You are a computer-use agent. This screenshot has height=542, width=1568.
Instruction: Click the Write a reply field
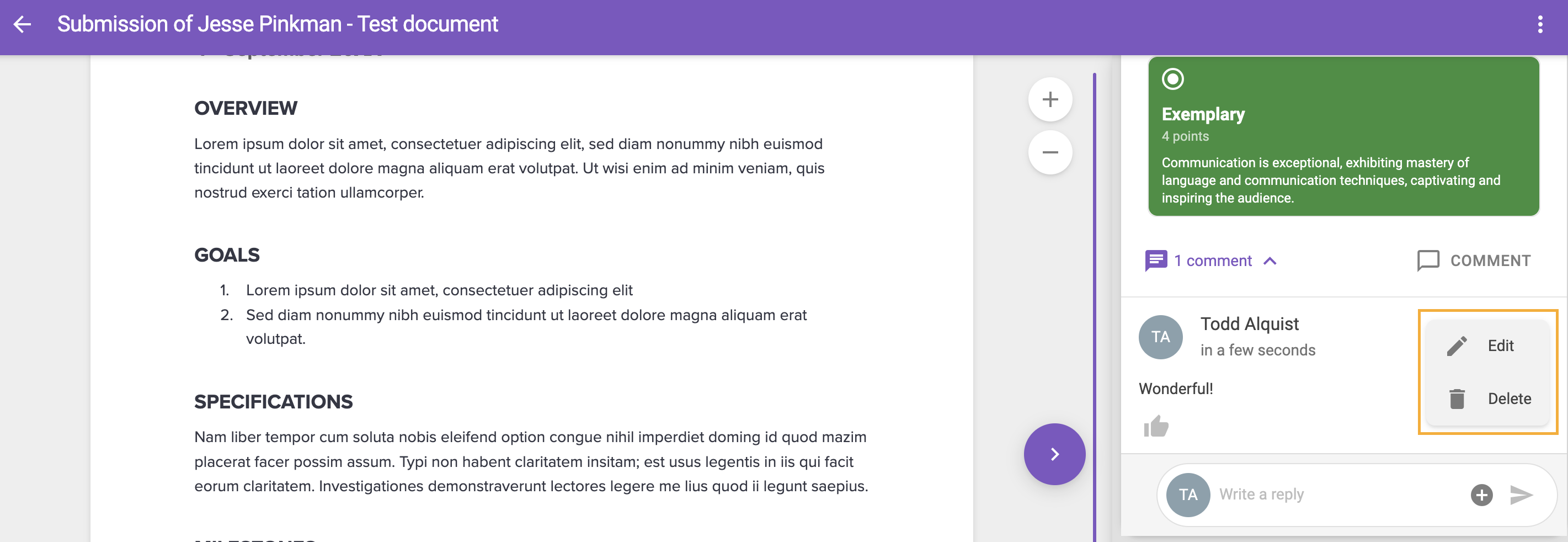click(x=1339, y=495)
